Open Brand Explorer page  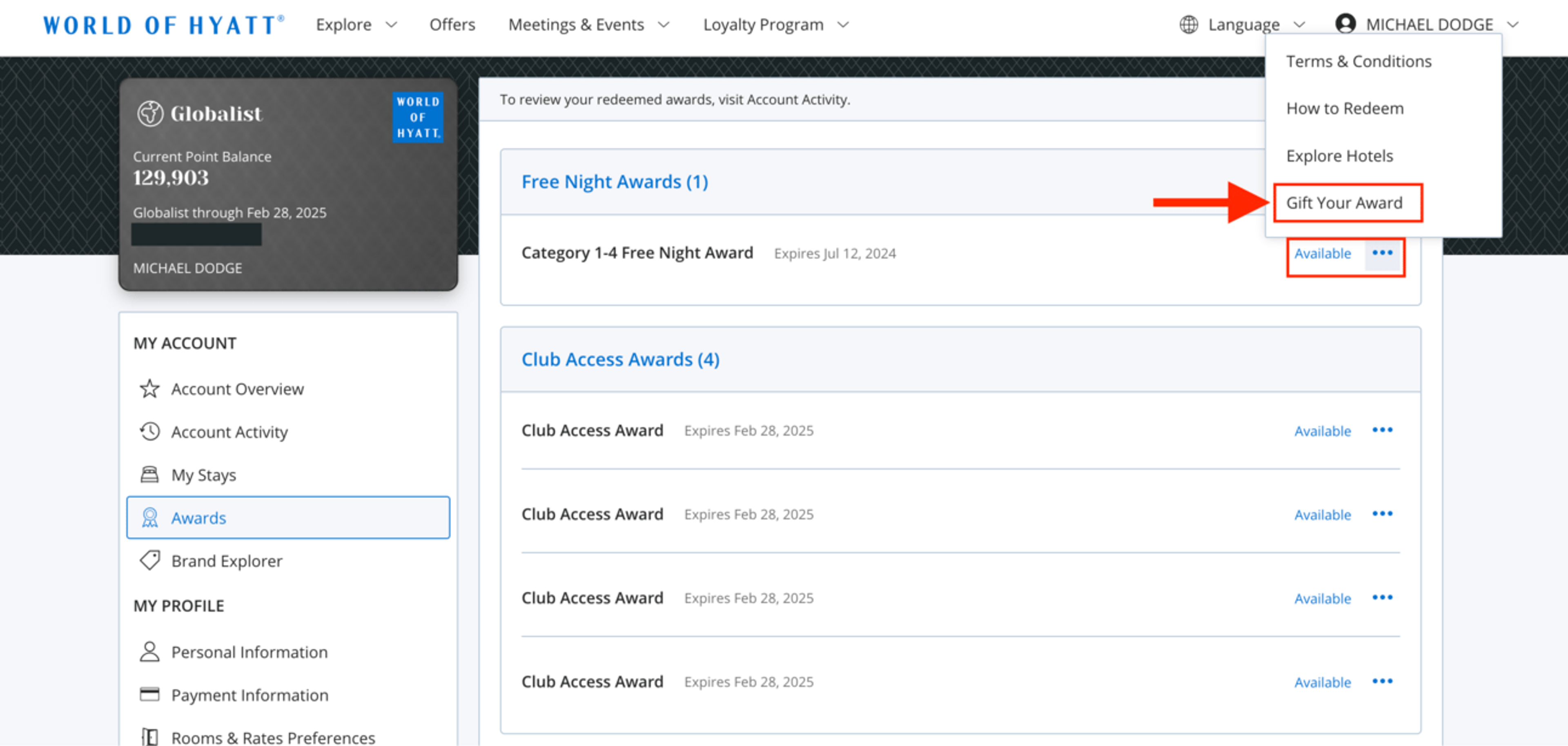[227, 561]
